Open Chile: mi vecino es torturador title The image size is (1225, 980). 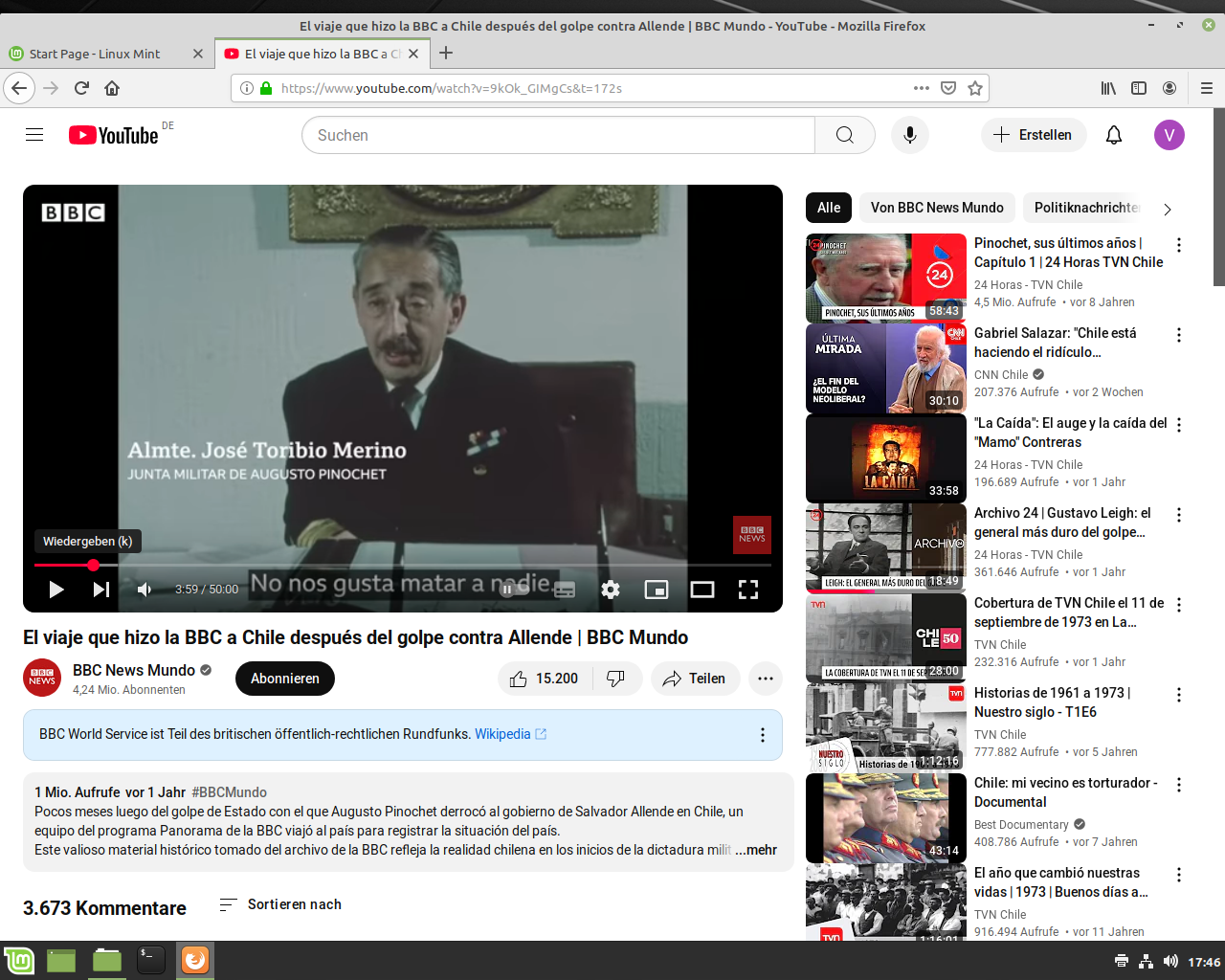(1066, 792)
